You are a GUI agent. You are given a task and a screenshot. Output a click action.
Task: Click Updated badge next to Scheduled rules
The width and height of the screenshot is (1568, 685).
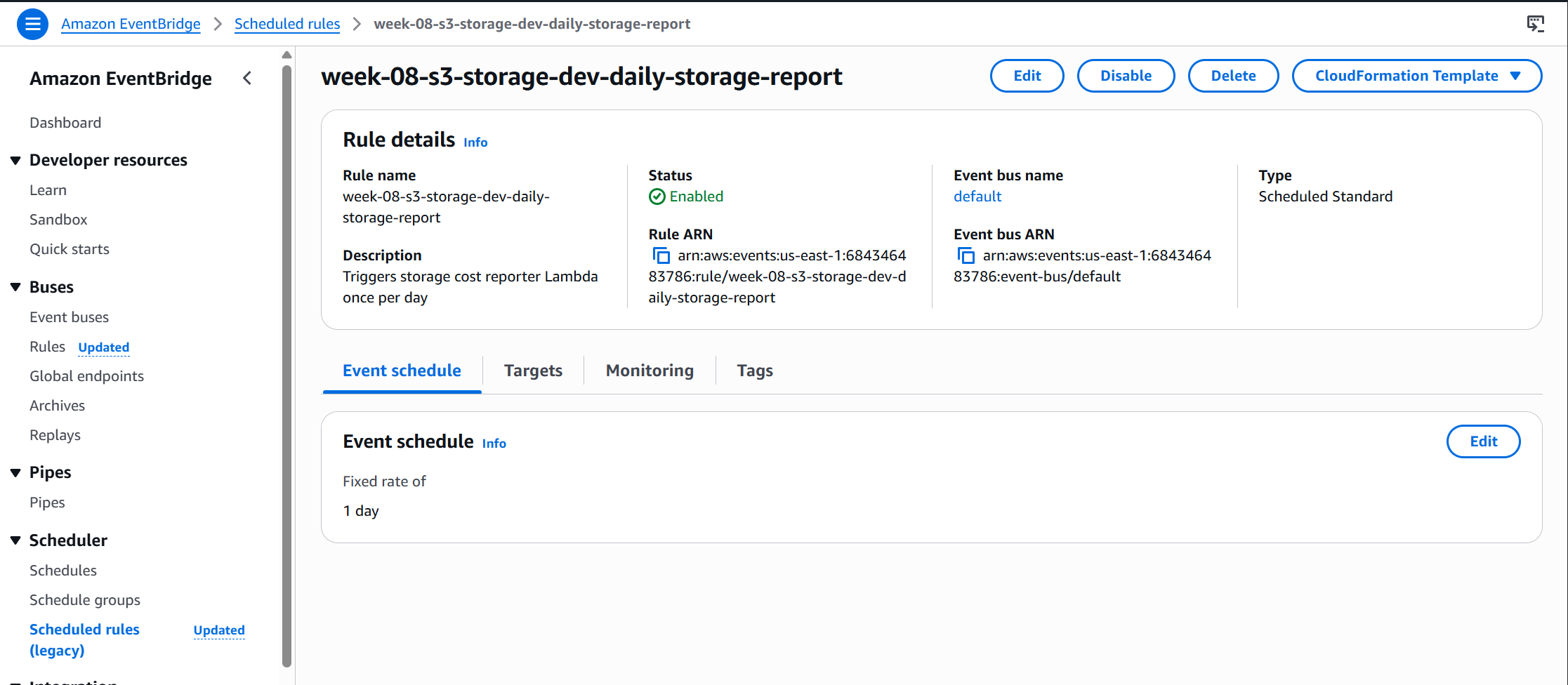coord(219,630)
